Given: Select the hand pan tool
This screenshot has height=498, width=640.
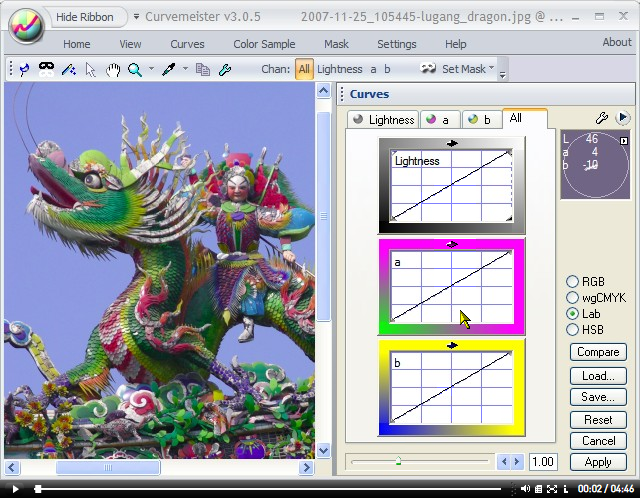Looking at the screenshot, I should pos(113,70).
